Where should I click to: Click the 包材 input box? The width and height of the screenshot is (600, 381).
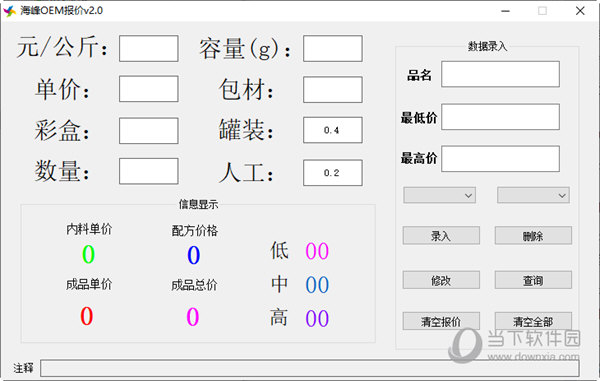click(333, 90)
